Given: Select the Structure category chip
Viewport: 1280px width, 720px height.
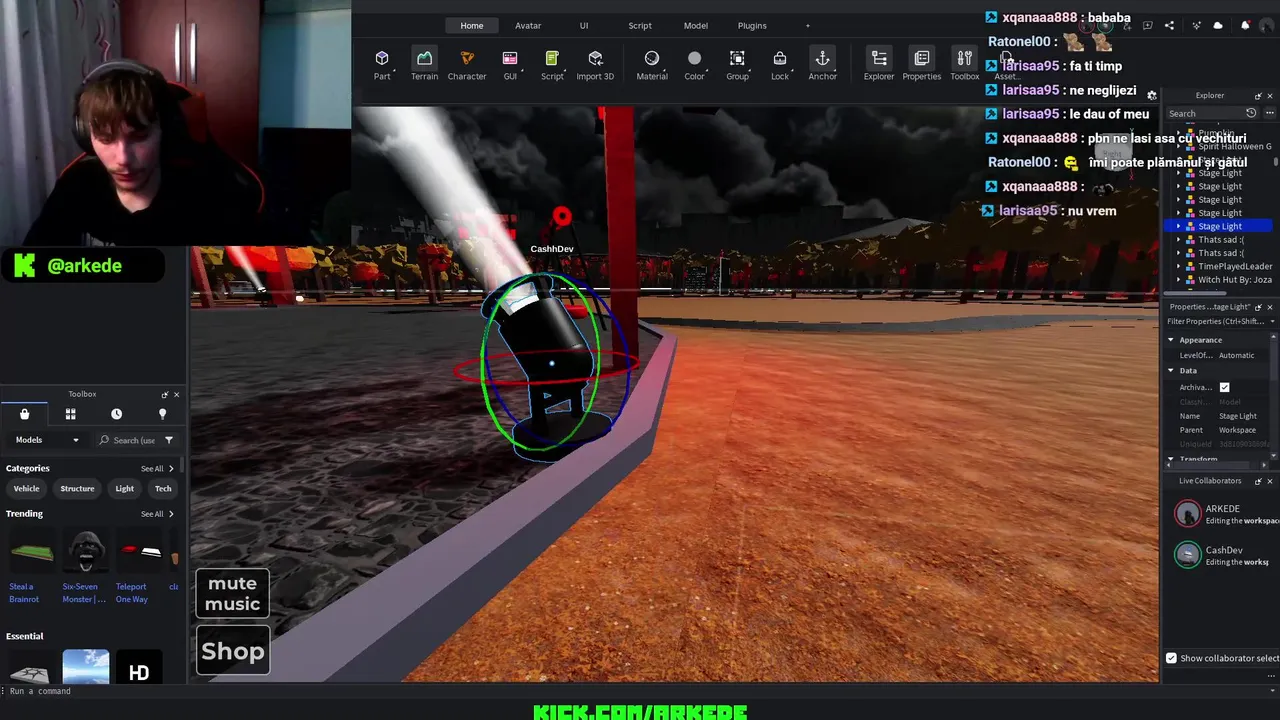Looking at the screenshot, I should (x=77, y=489).
